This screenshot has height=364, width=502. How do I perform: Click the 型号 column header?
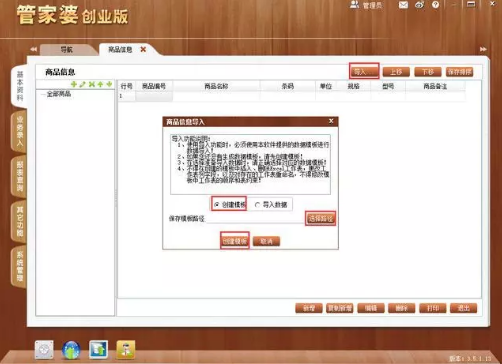[x=388, y=86]
